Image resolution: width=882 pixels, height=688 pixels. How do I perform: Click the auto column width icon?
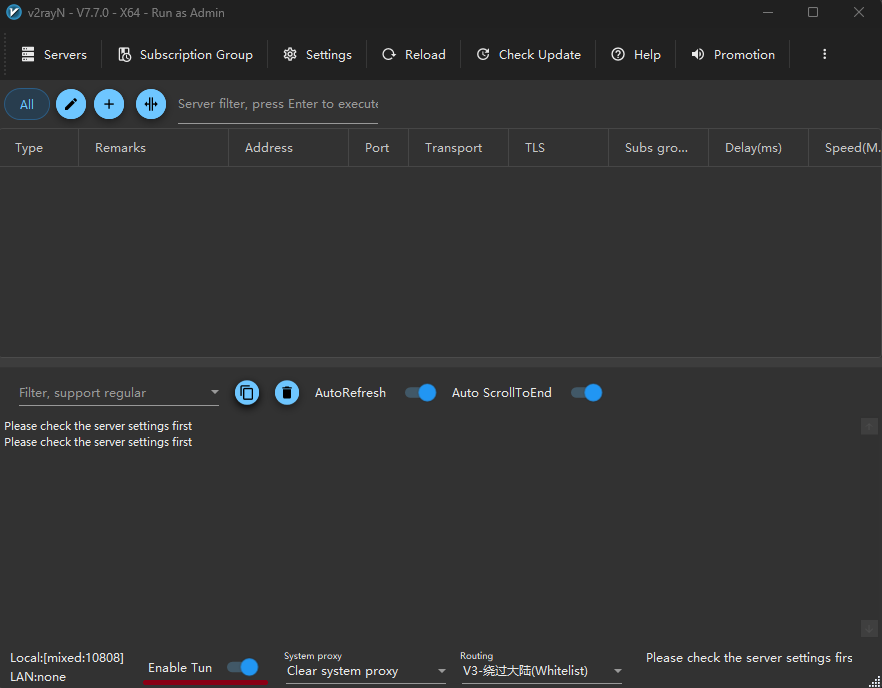point(151,104)
